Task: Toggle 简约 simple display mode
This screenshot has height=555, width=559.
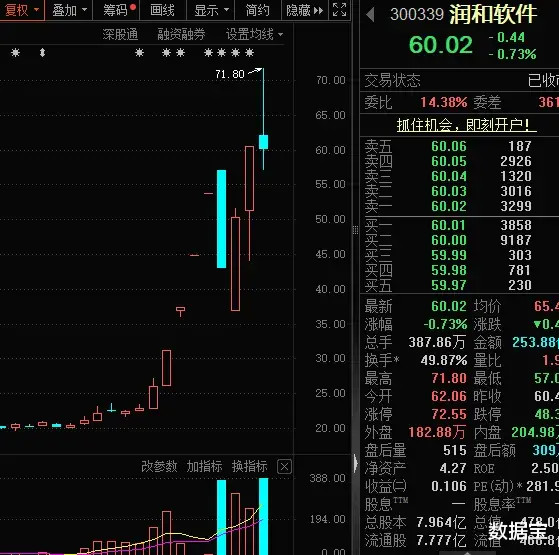Action: (x=257, y=10)
